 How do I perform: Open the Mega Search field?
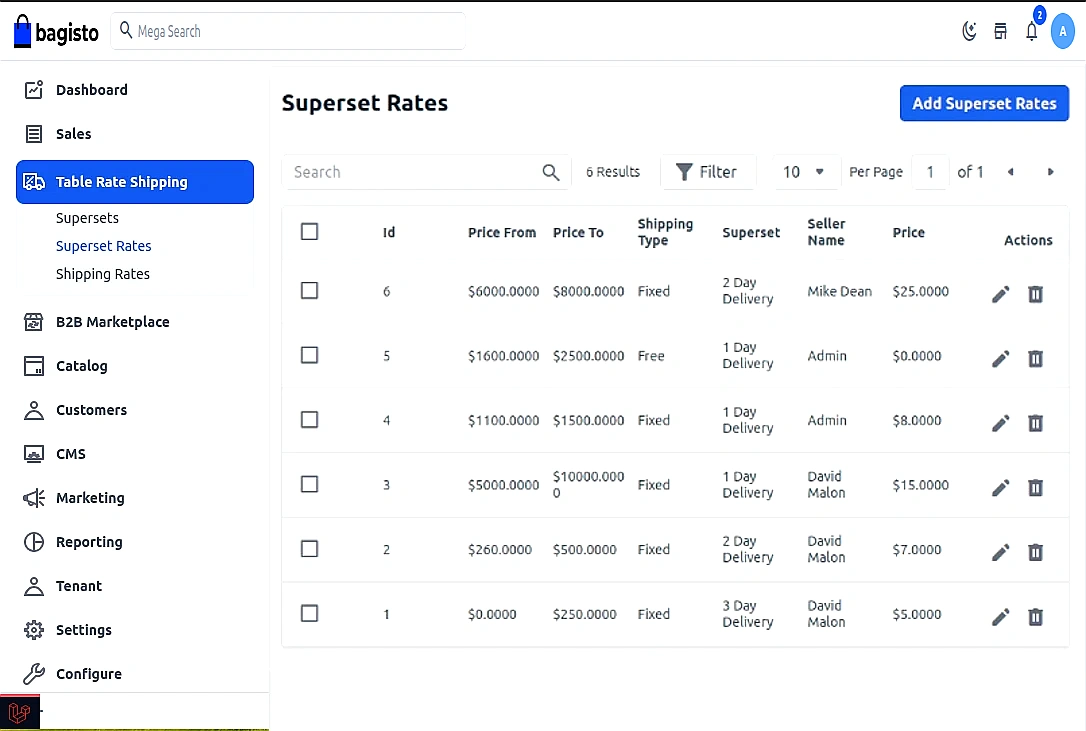pyautogui.click(x=288, y=31)
